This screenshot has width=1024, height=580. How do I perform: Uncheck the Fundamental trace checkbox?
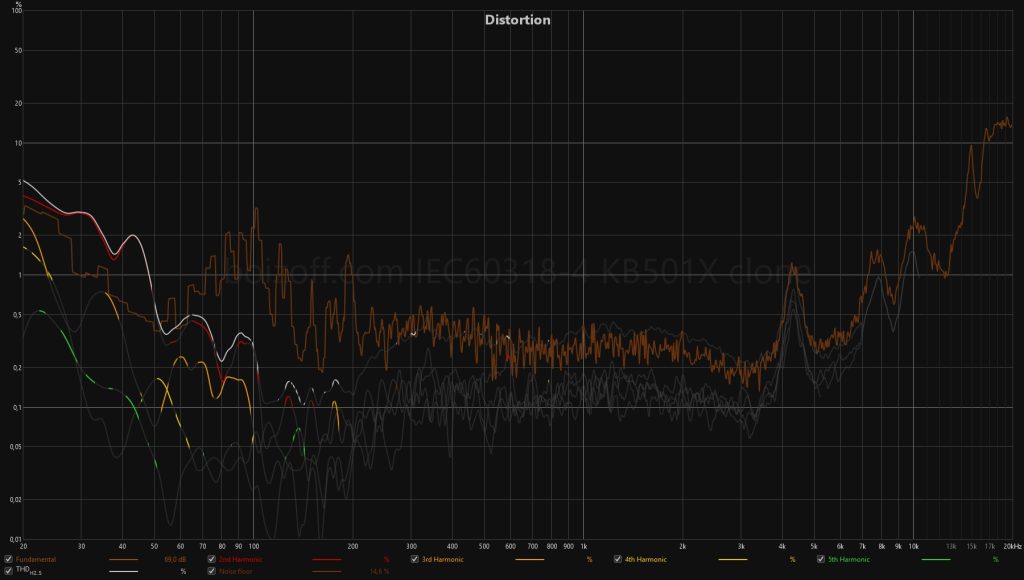(8, 559)
